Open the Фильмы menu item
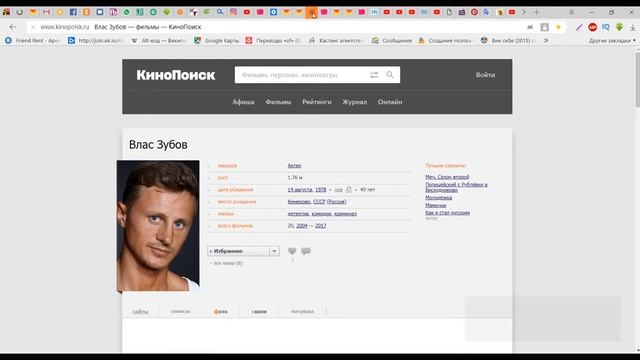 coord(278,102)
